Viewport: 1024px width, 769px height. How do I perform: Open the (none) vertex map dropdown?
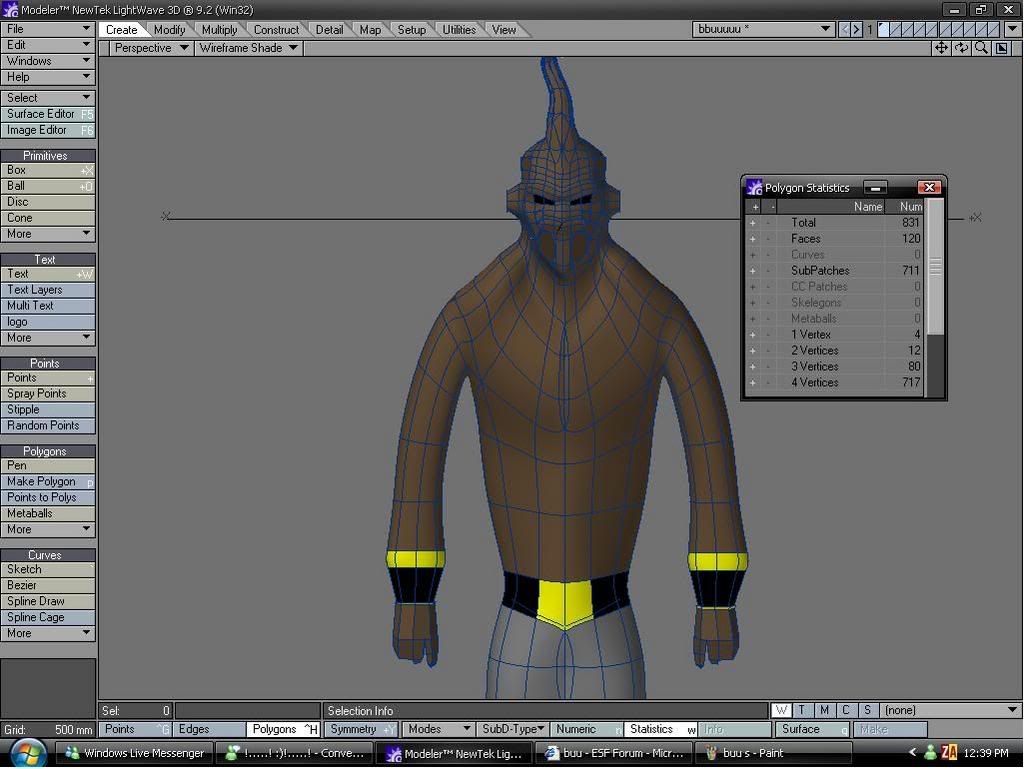(950, 710)
